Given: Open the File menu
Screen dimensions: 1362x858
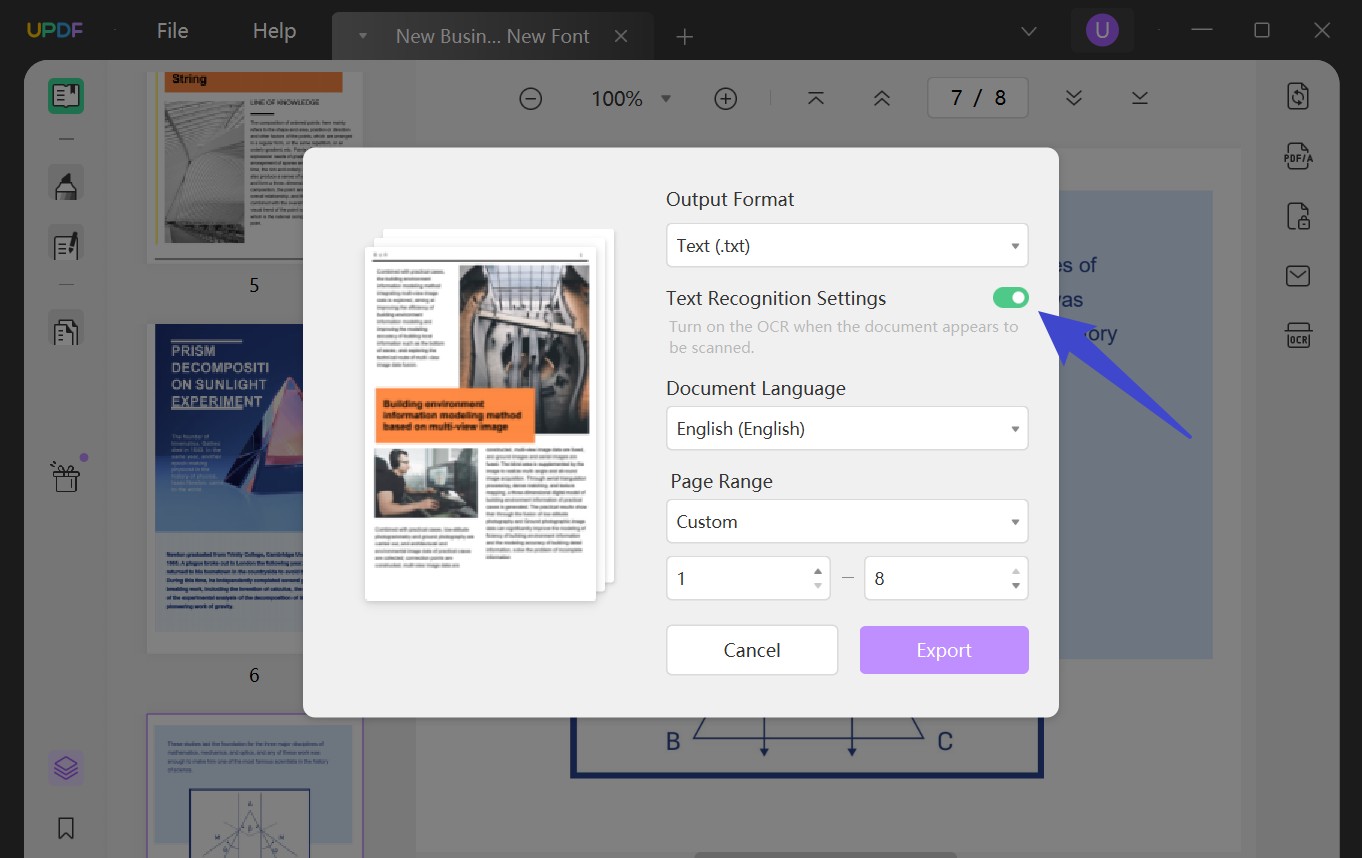Looking at the screenshot, I should (172, 30).
